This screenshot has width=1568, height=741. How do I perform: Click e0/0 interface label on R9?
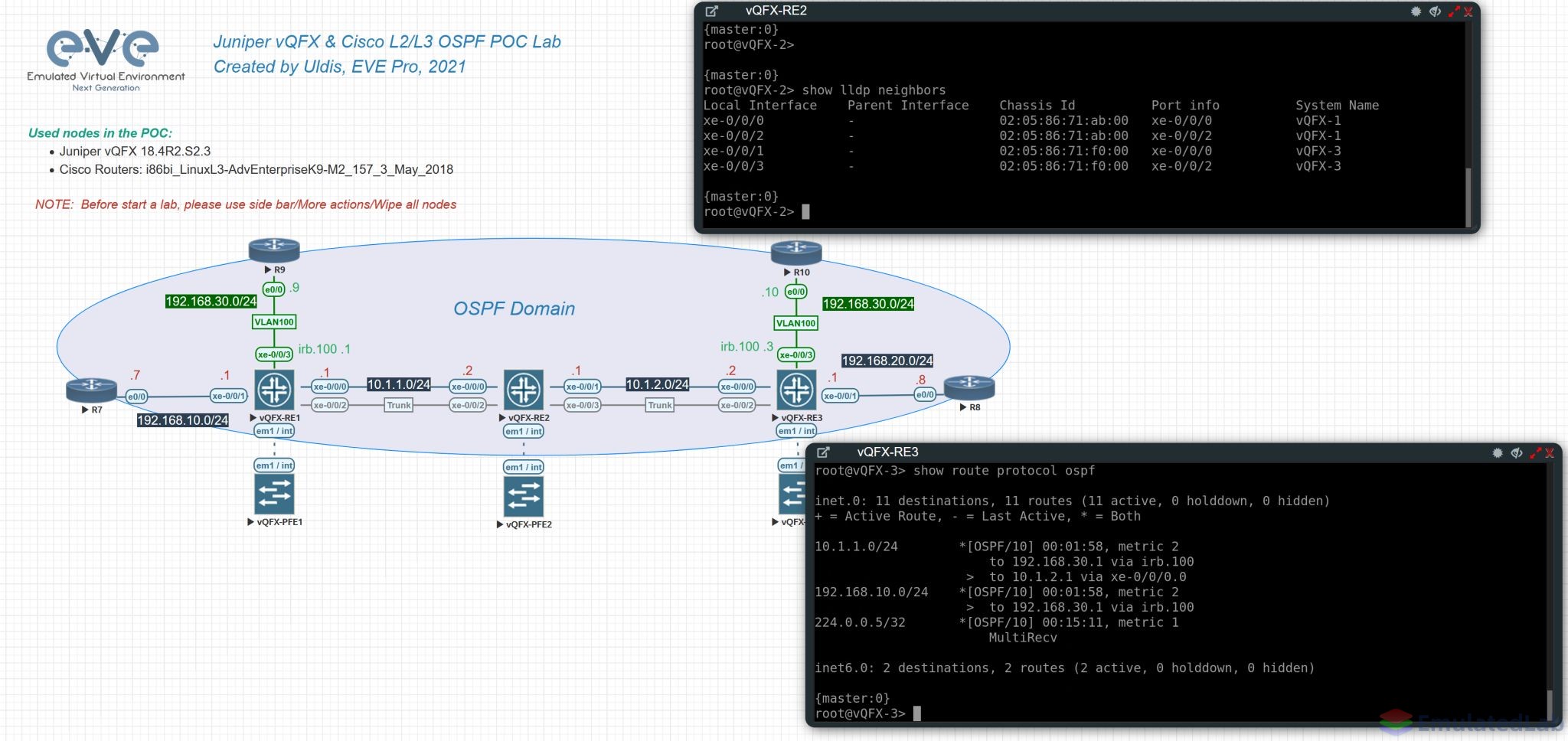click(x=274, y=289)
